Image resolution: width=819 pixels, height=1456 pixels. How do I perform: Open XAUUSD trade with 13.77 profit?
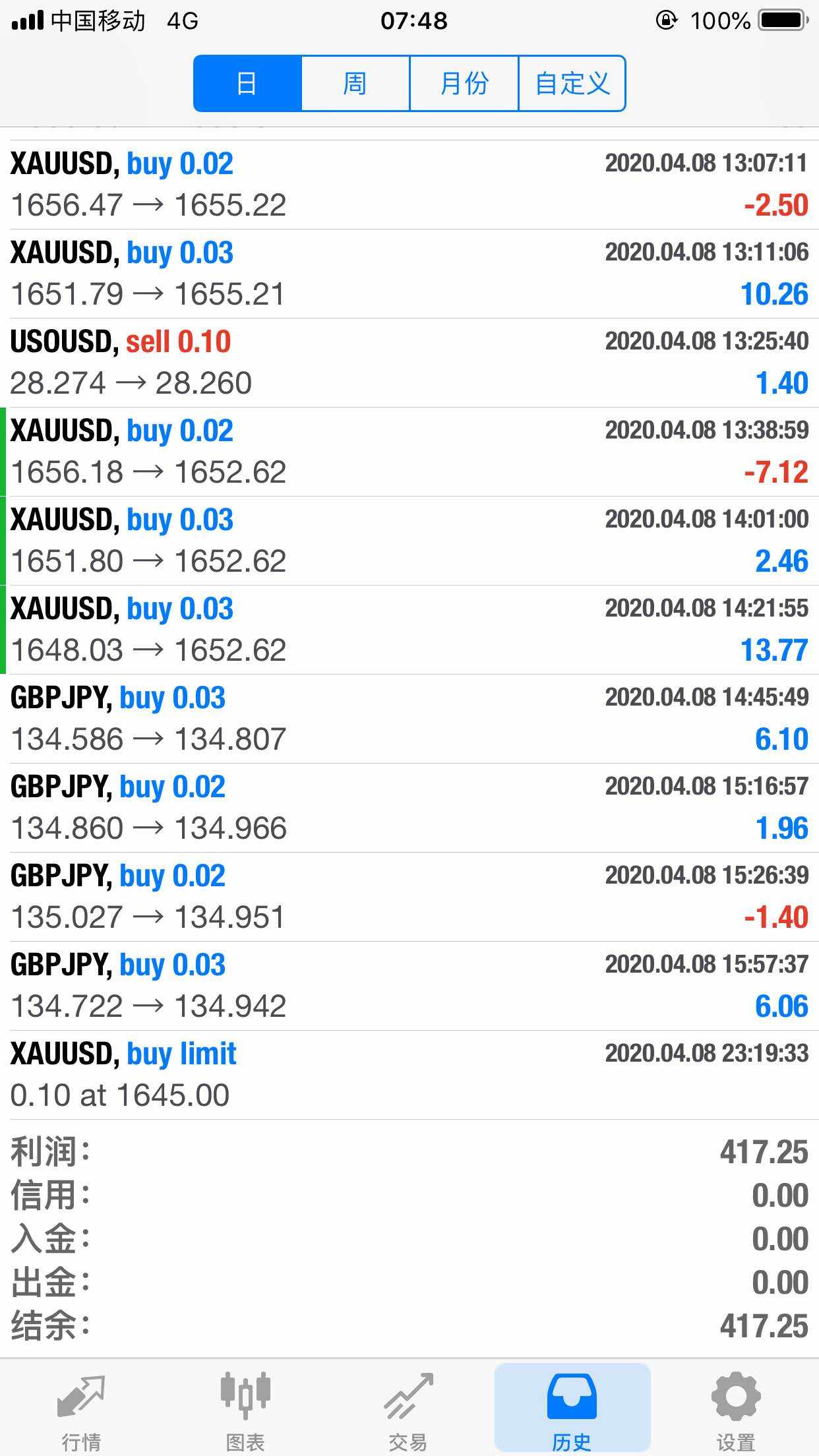tap(409, 630)
